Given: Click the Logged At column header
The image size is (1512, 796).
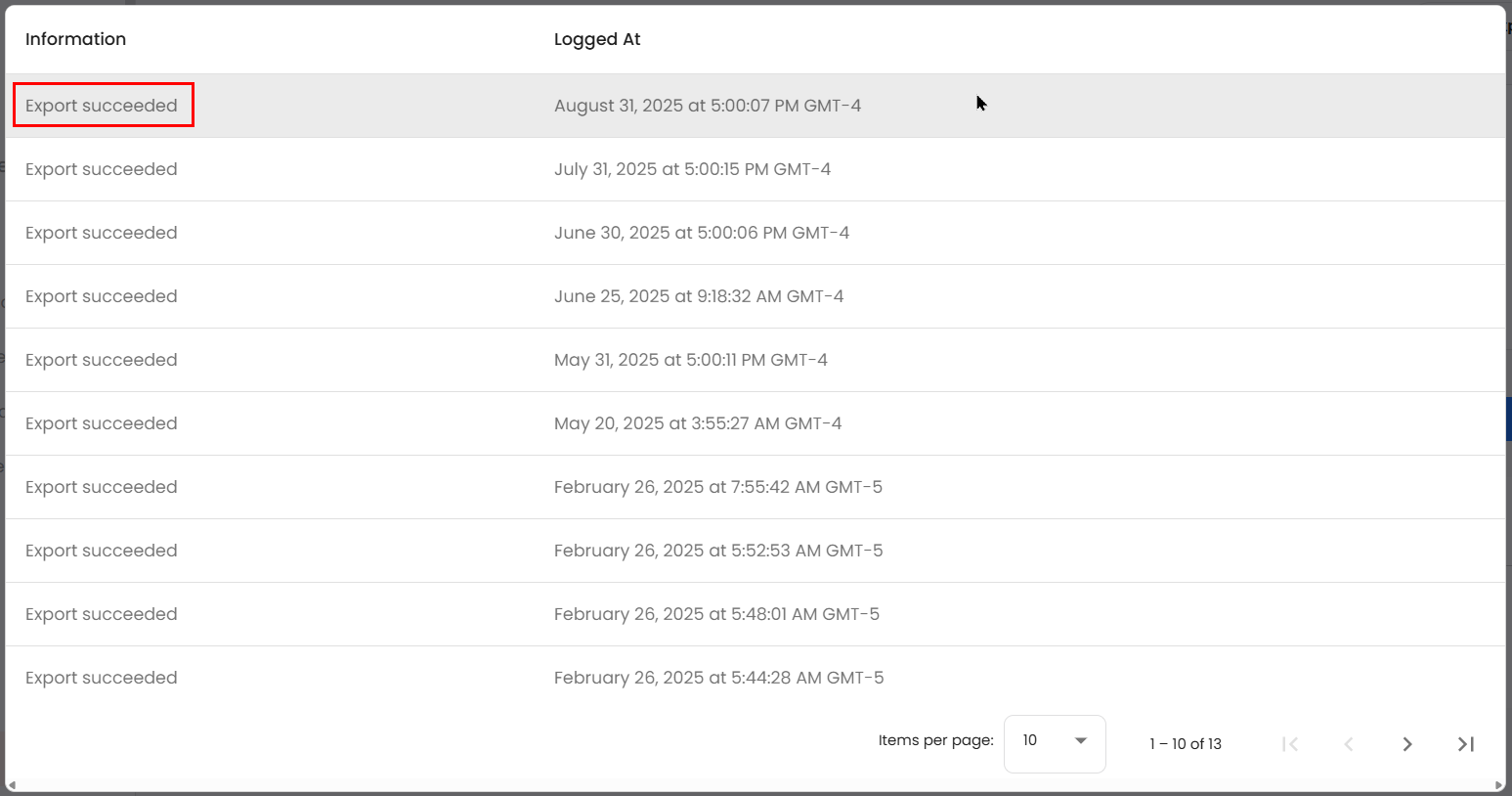Looking at the screenshot, I should click(596, 39).
